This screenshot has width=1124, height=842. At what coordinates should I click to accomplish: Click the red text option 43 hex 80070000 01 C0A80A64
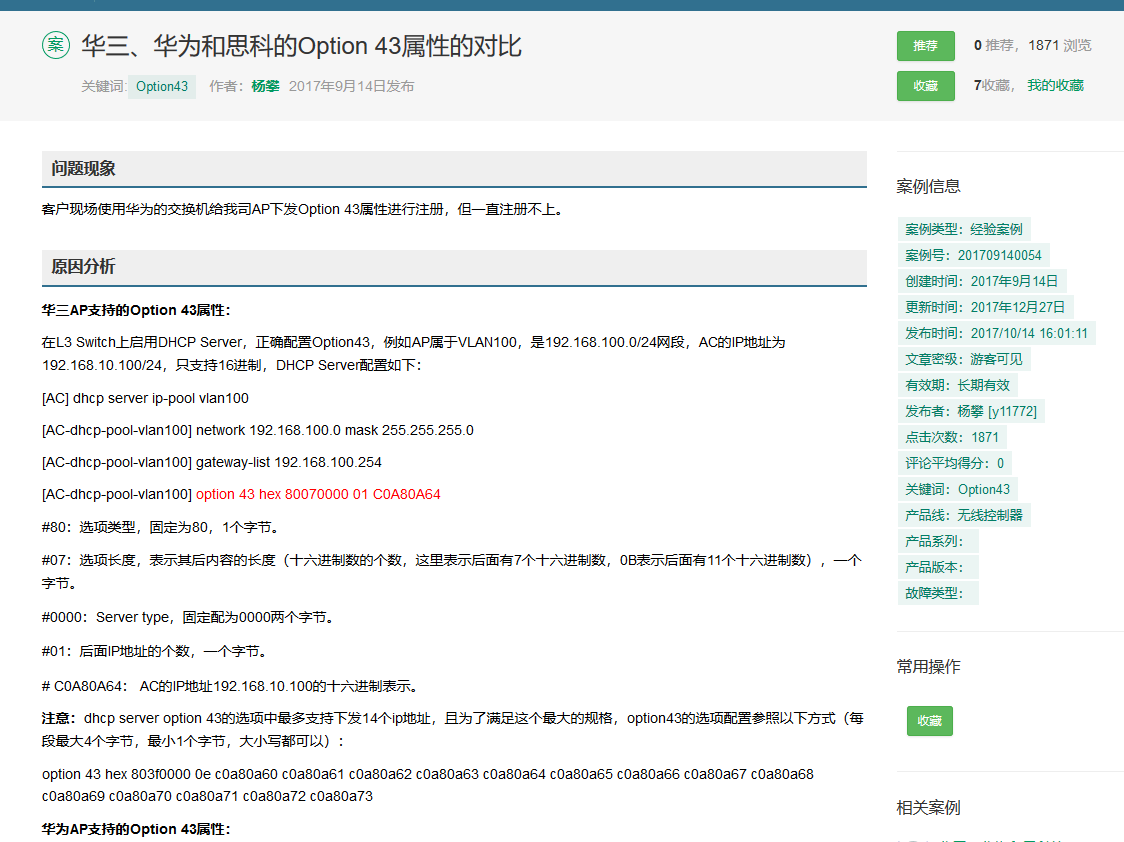[x=318, y=494]
